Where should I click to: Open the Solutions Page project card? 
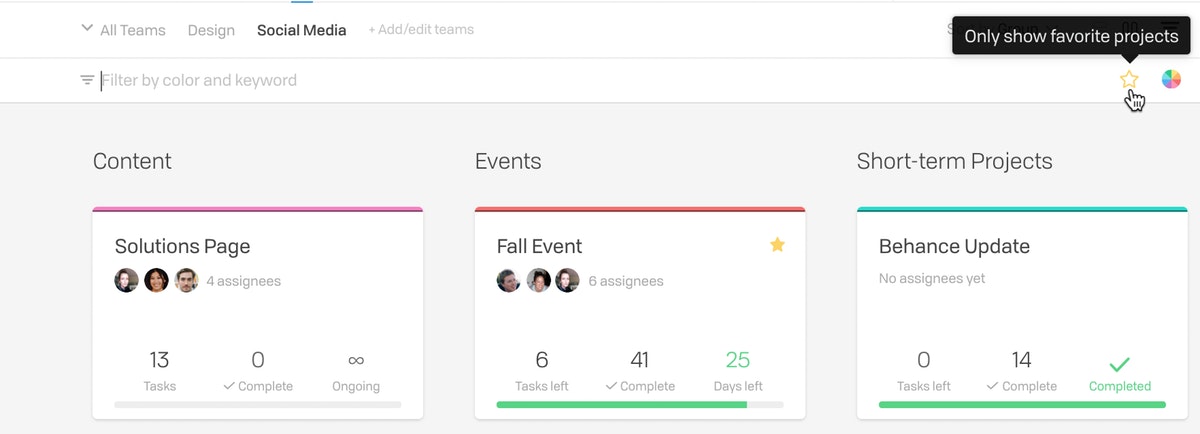coord(182,246)
